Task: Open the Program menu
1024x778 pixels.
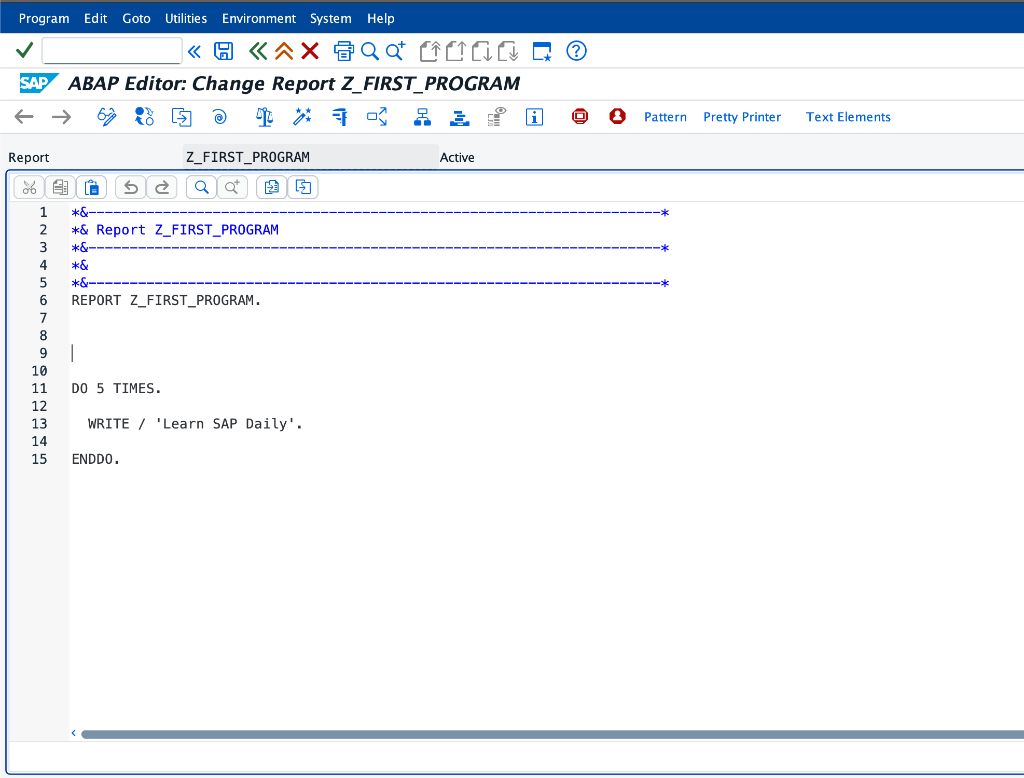Action: (44, 18)
